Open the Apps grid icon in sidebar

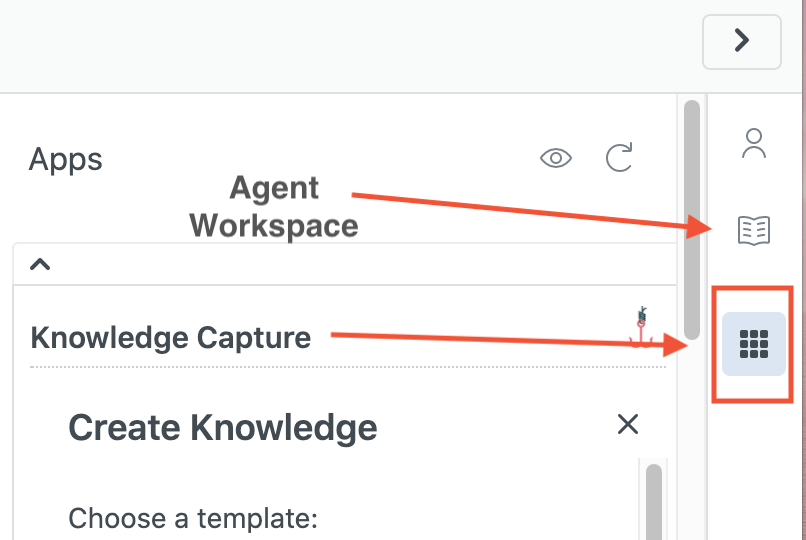(x=753, y=344)
